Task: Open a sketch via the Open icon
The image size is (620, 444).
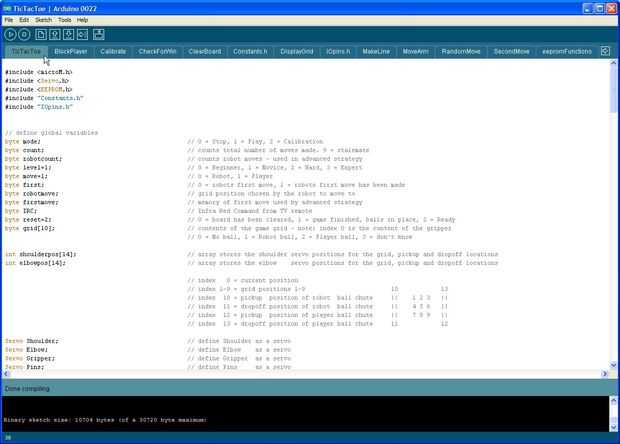Action: click(x=55, y=35)
